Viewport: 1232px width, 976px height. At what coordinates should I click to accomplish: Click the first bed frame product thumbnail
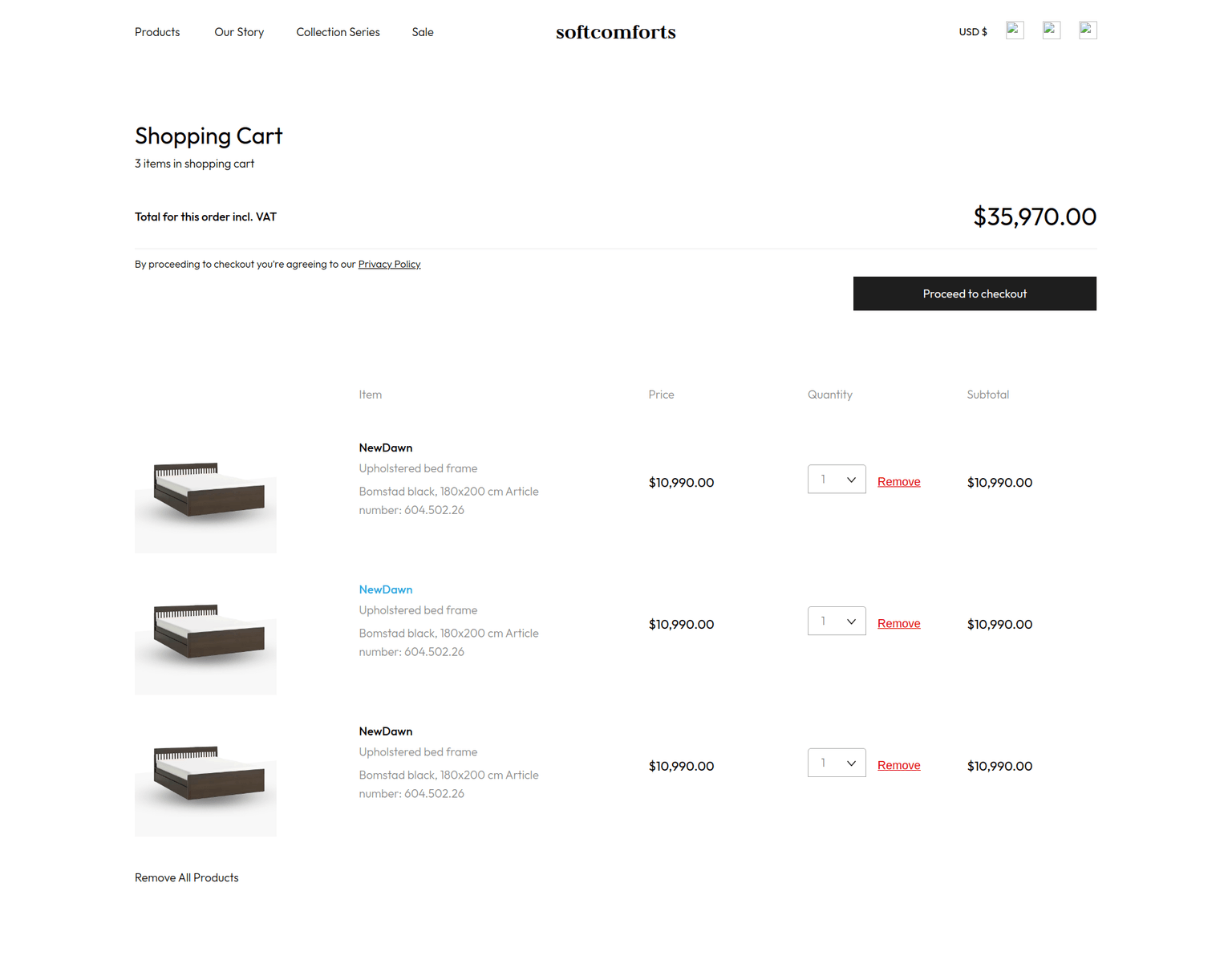pyautogui.click(x=206, y=491)
